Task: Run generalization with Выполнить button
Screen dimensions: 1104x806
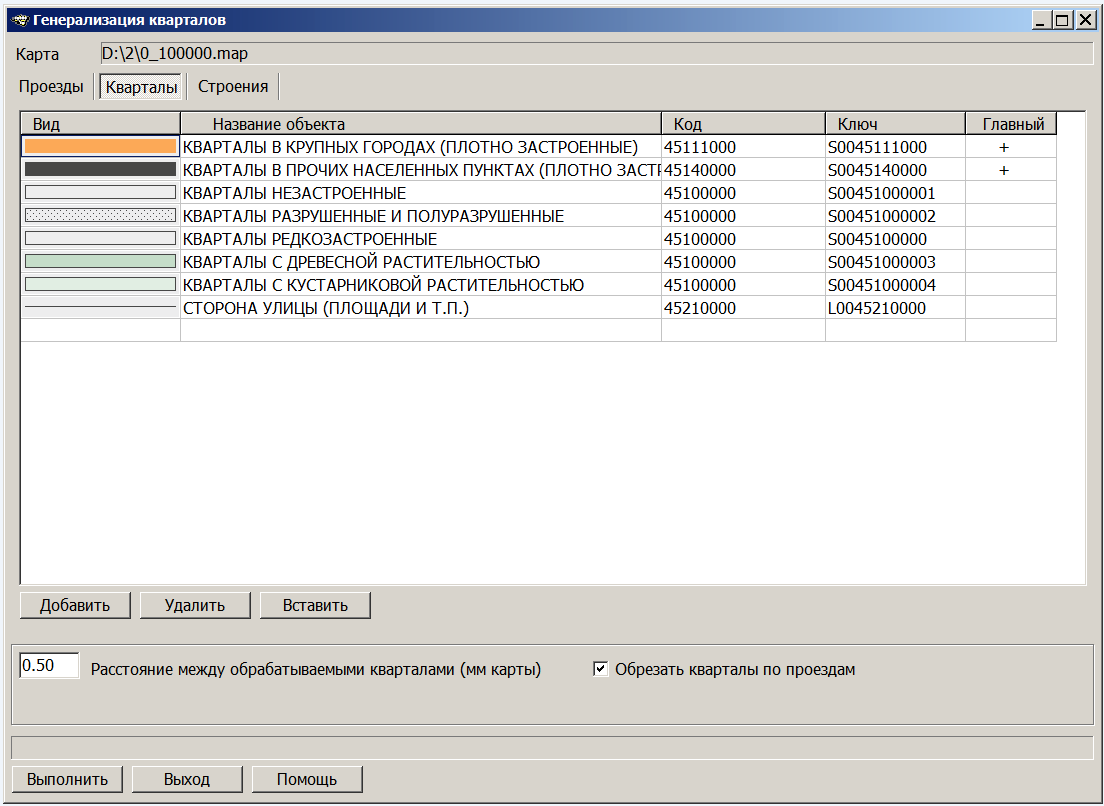Action: click(67, 779)
